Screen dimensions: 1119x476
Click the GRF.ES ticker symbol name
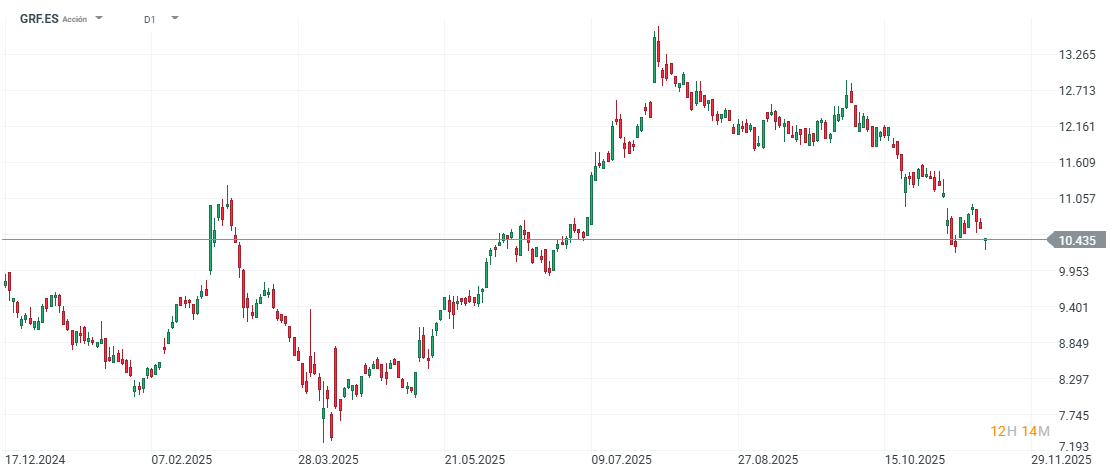point(39,18)
